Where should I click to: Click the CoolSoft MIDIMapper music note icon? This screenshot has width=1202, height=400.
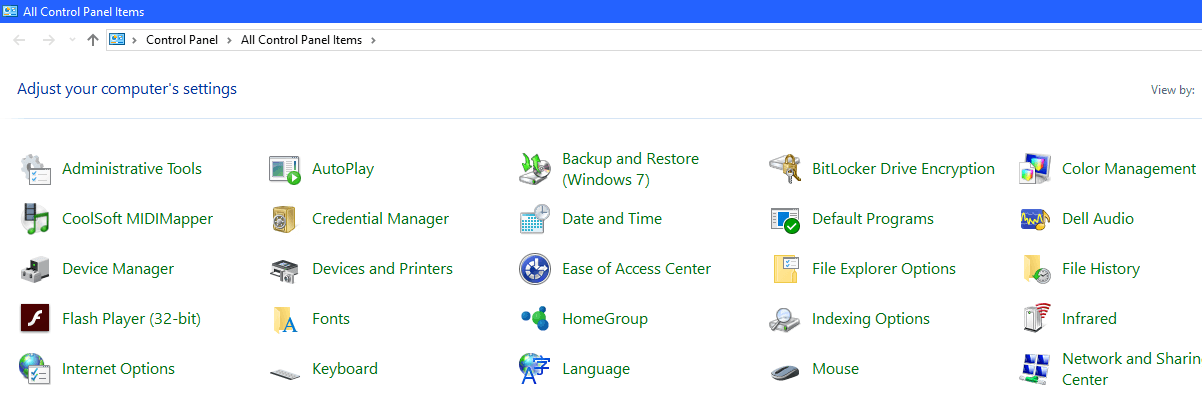(x=36, y=219)
